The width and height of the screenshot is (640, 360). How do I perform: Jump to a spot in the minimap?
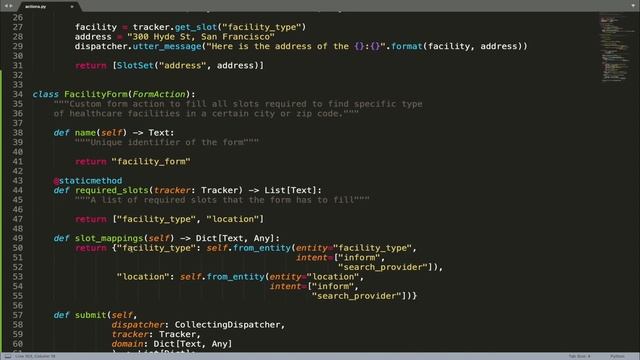(616, 47)
